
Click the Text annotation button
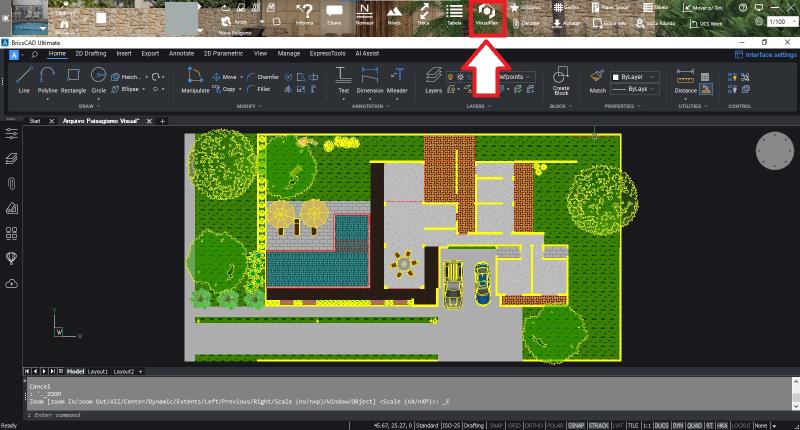(343, 80)
